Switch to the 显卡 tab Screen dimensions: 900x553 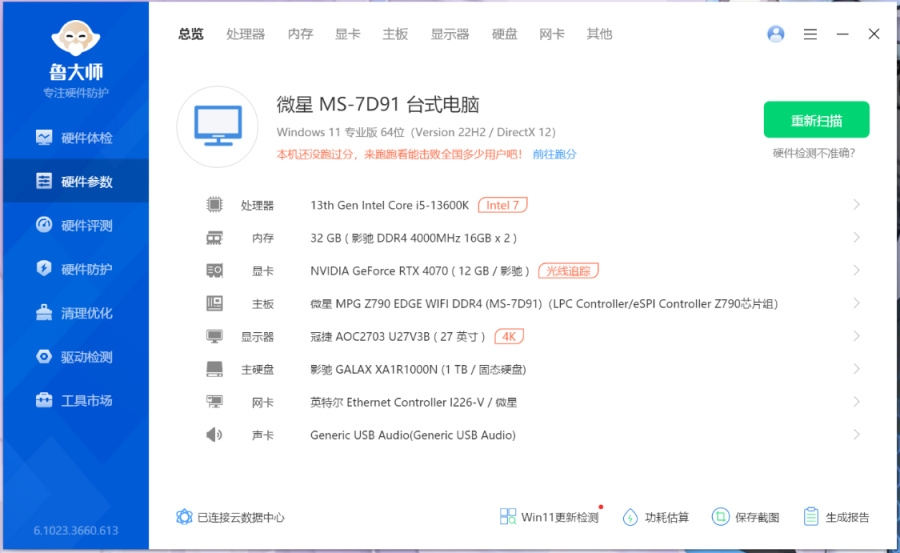348,34
